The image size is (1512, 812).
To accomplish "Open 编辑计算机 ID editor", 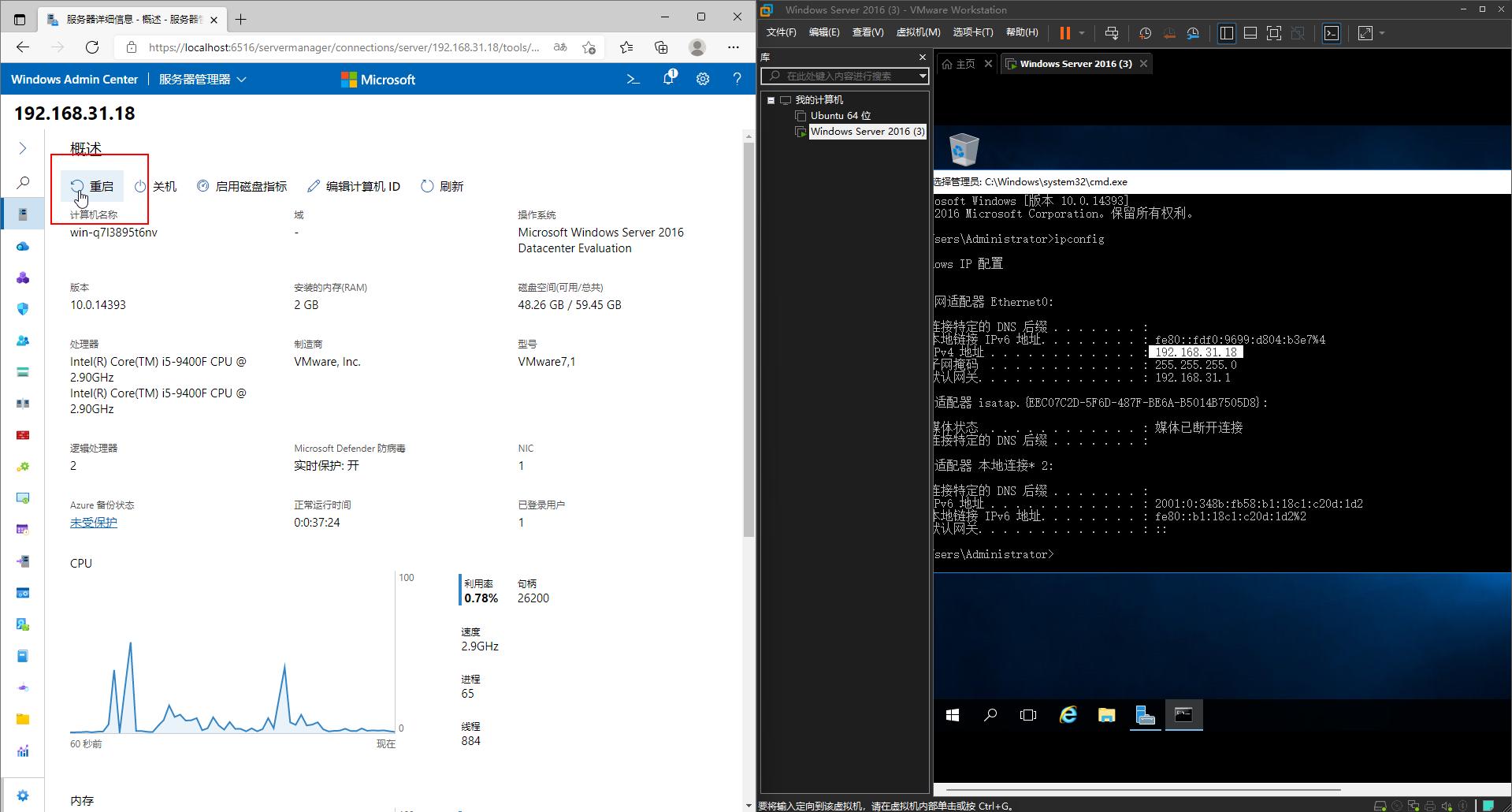I will click(354, 186).
